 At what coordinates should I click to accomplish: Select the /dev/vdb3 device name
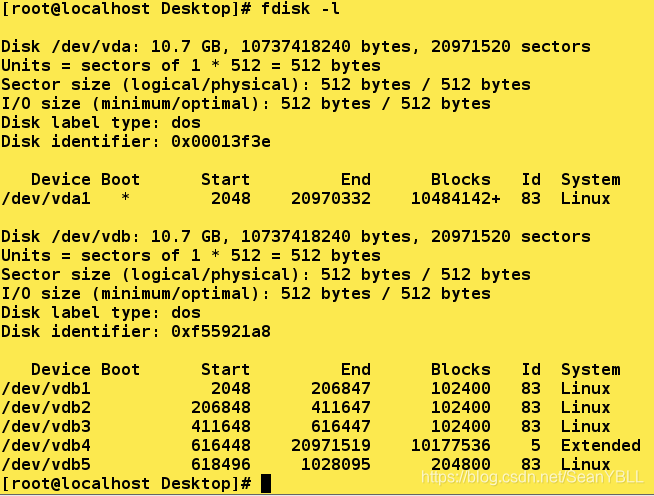45,427
